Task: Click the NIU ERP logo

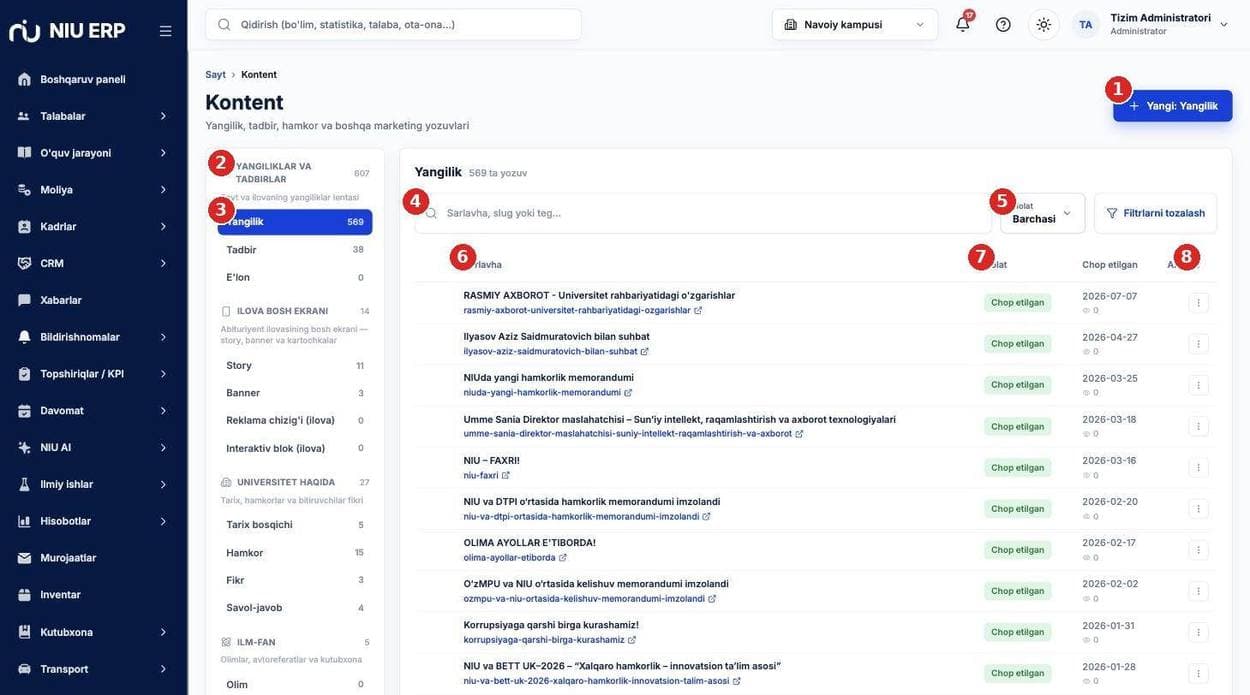Action: 67,31
